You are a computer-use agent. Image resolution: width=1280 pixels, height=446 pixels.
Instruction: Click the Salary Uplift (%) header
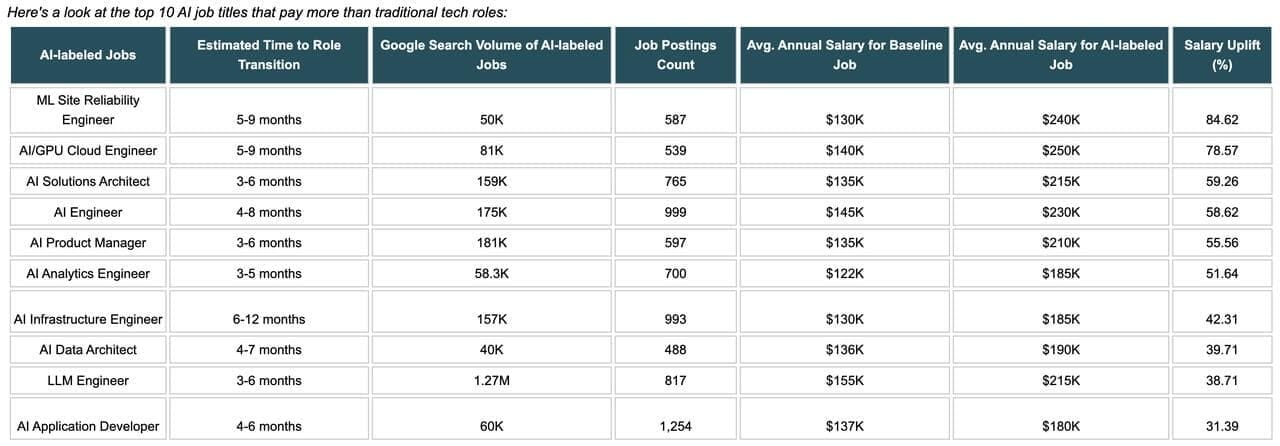1222,55
